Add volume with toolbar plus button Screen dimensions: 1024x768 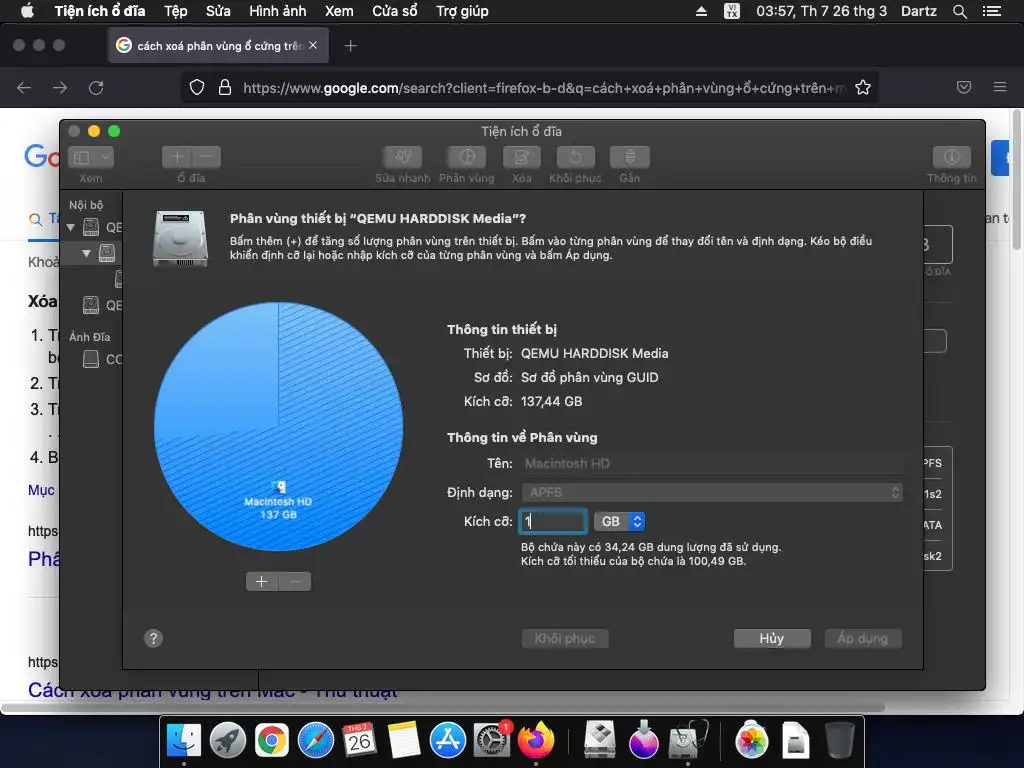coord(177,157)
